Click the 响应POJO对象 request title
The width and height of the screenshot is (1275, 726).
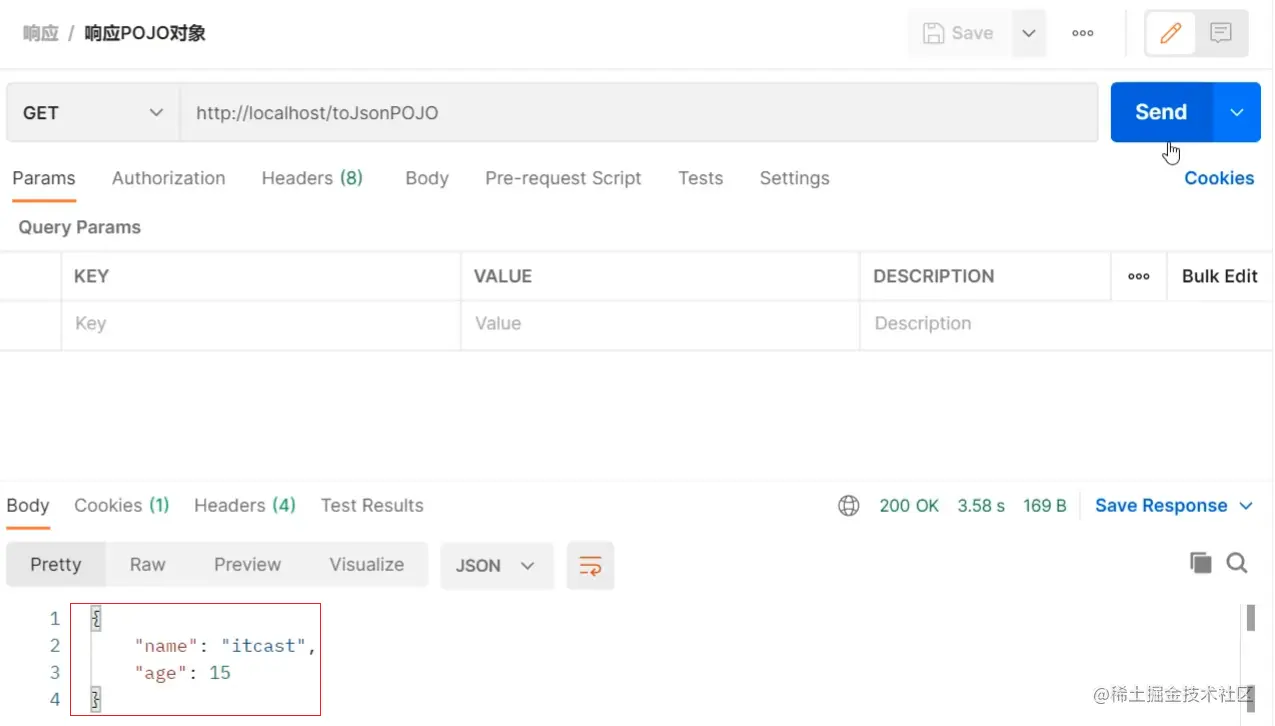point(145,33)
